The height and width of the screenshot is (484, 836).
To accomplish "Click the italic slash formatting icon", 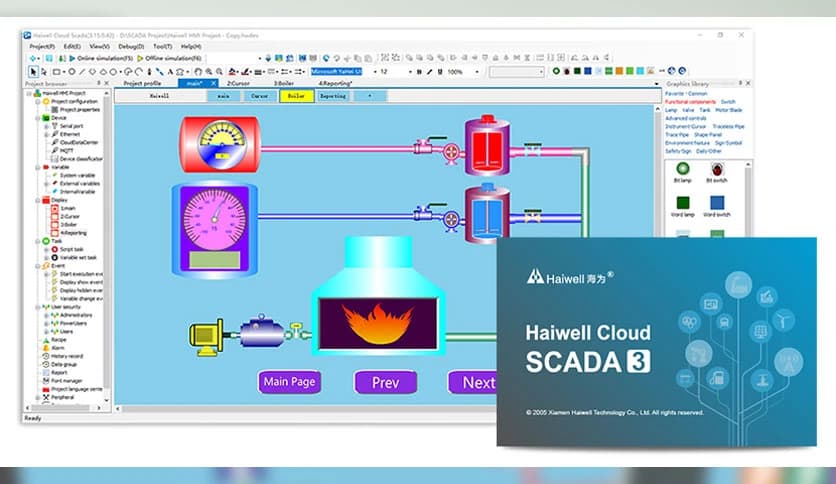I will pyautogui.click(x=430, y=71).
